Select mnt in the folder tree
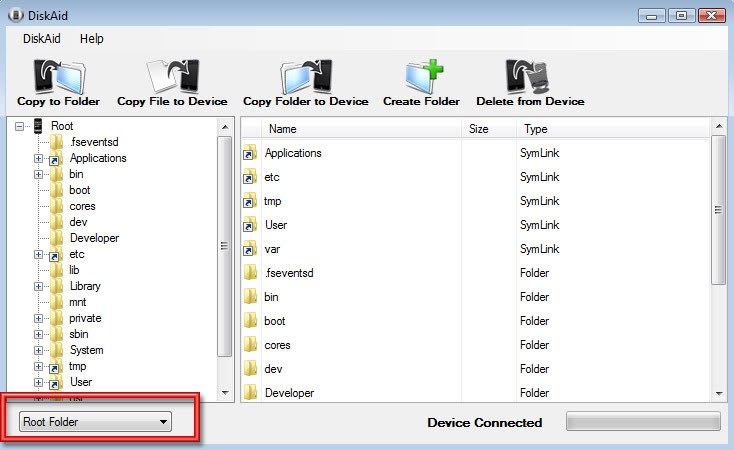Screen dimensions: 734x450 point(78,302)
